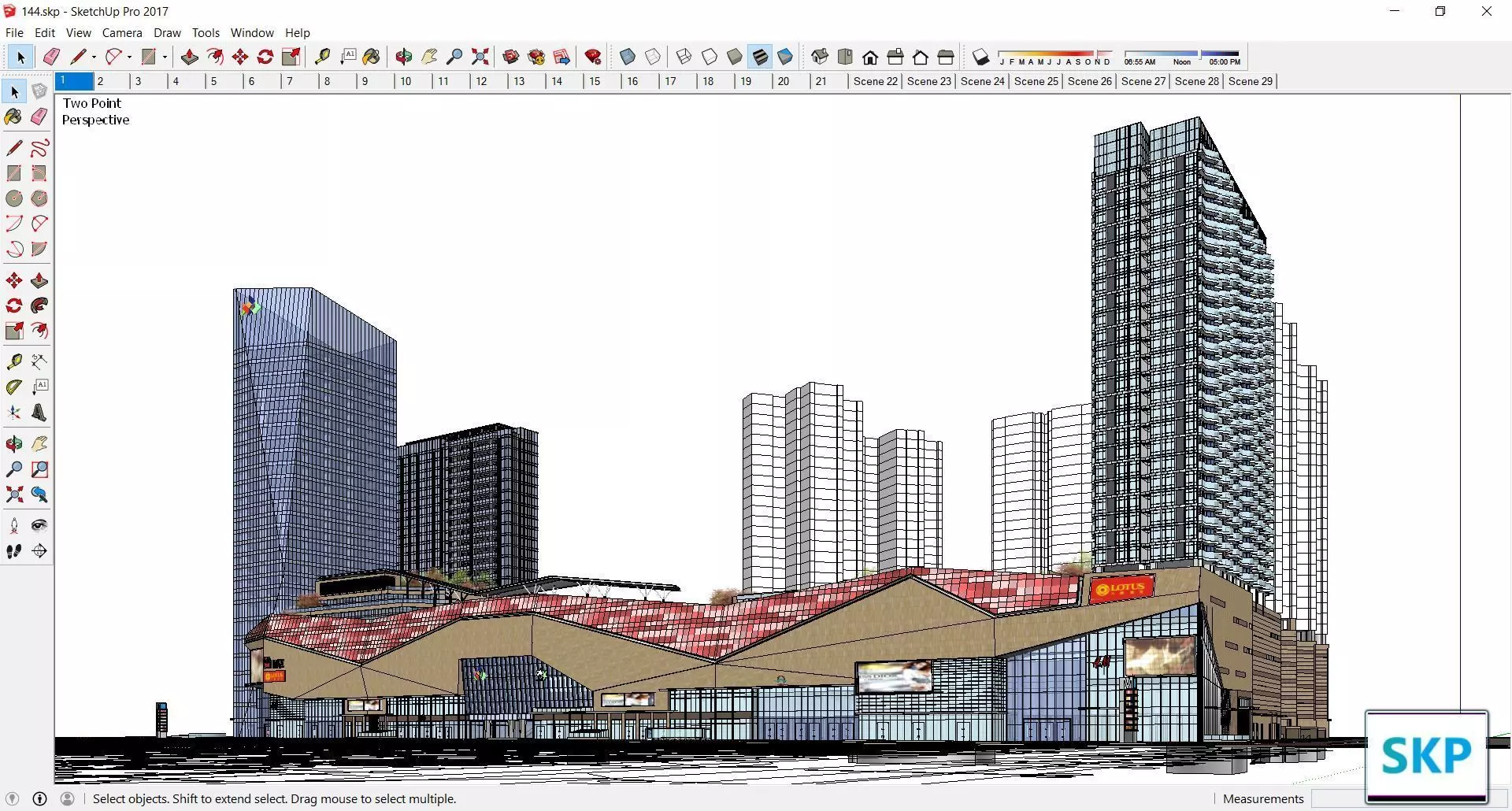The image size is (1512, 811).
Task: Switch to Back view
Action: [921, 57]
